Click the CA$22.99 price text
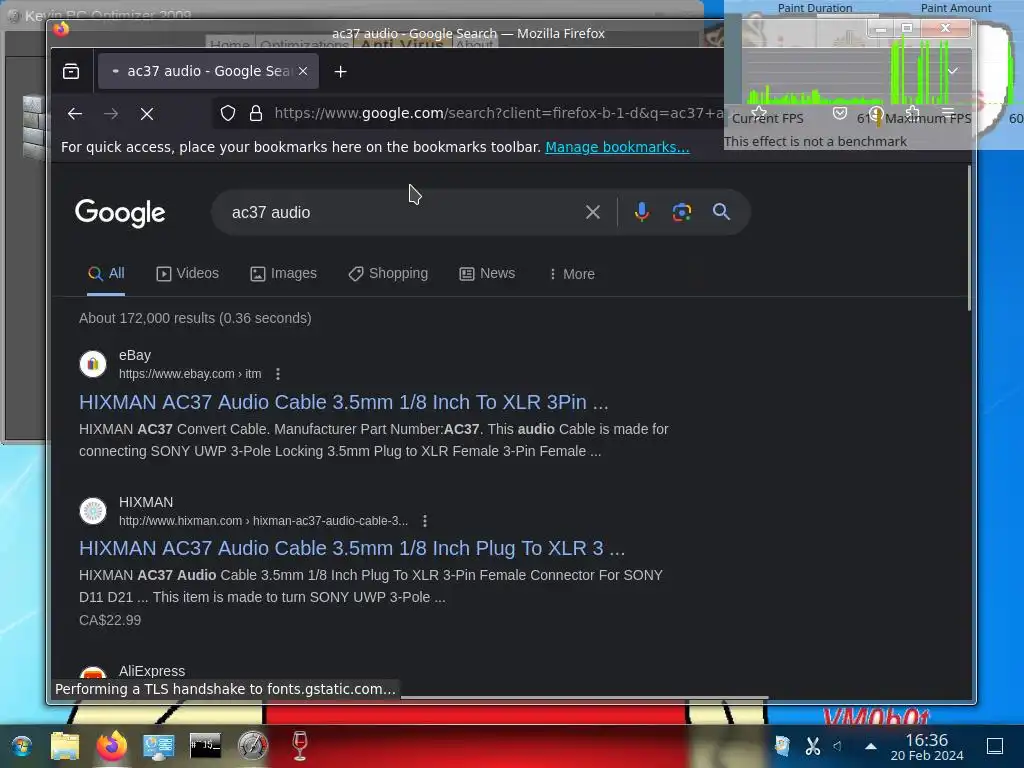This screenshot has width=1024, height=768. pos(110,620)
